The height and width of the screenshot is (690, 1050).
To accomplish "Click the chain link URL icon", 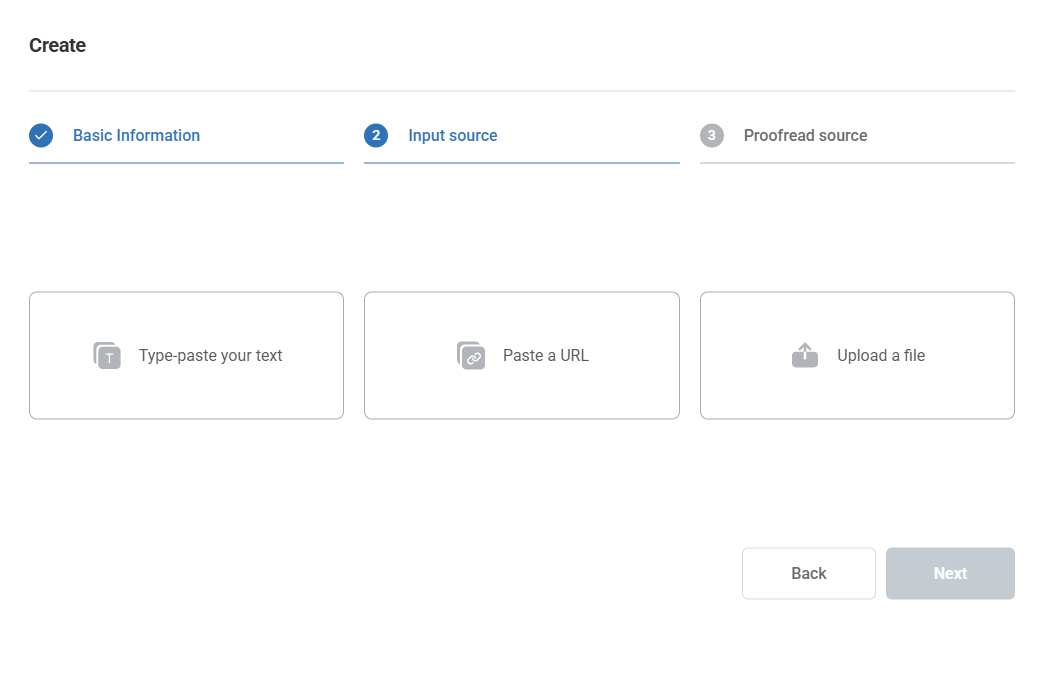I will tap(471, 355).
